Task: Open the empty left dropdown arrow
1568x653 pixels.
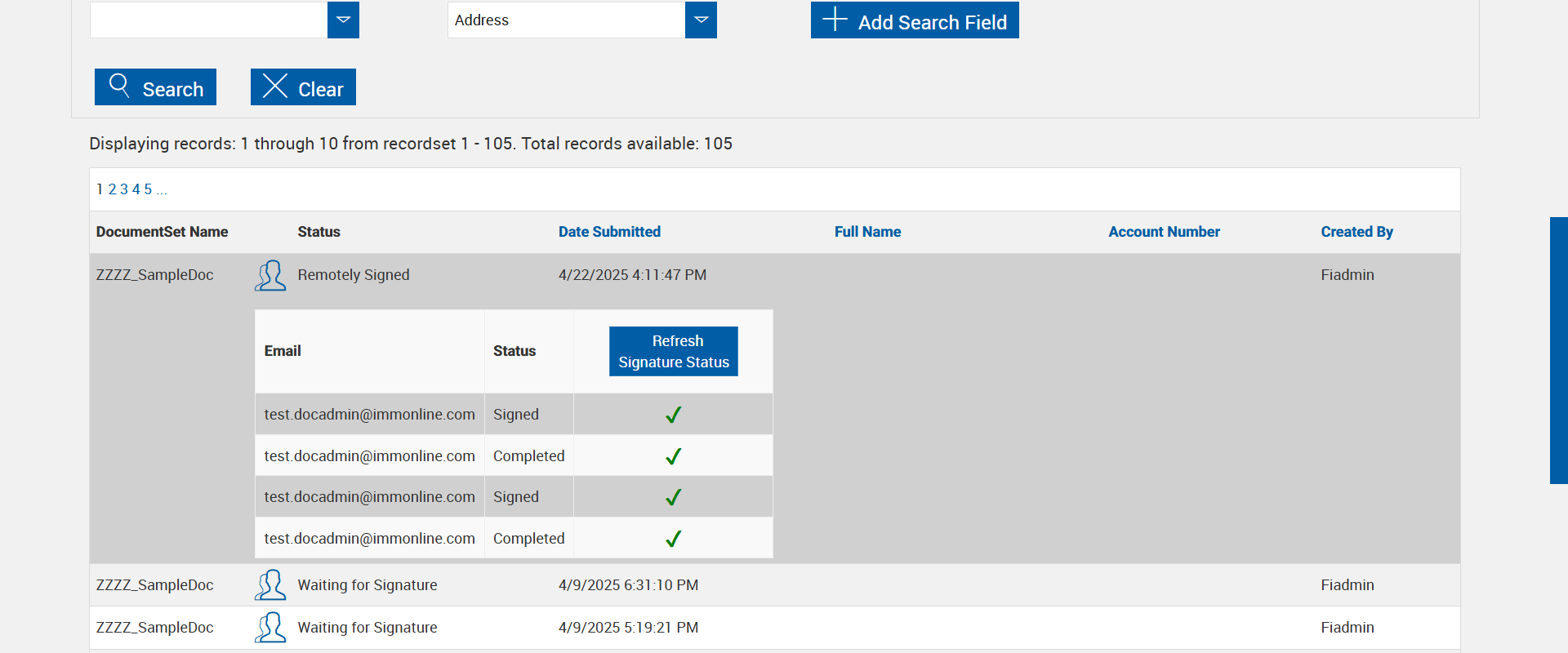Action: tap(343, 20)
